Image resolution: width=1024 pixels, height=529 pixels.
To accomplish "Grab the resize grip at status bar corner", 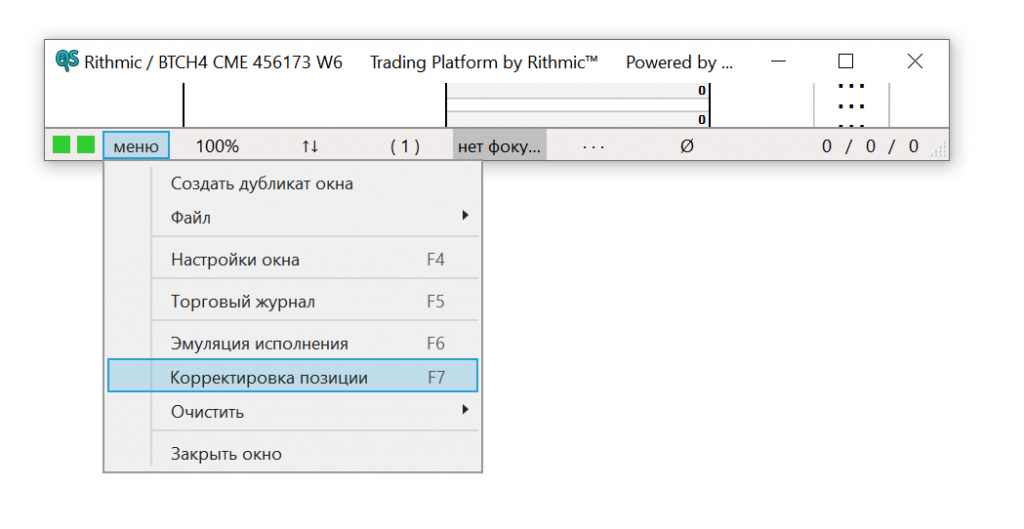I will (x=938, y=150).
